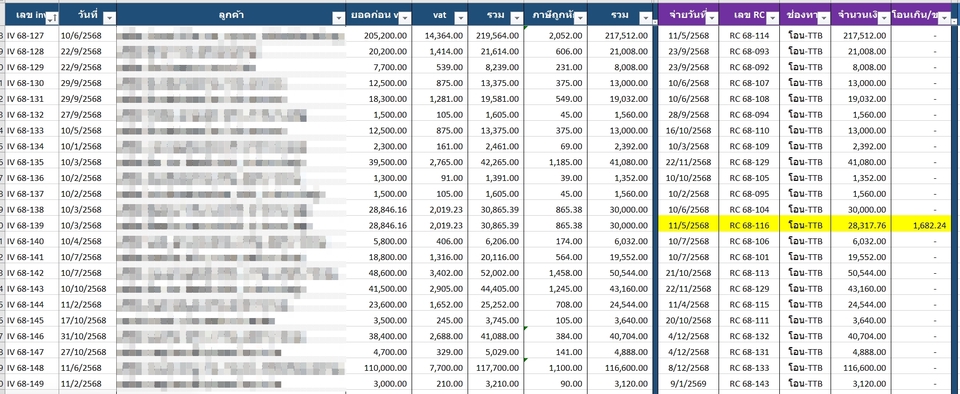960x394 pixels.
Task: Open the vat column filter dropdown
Action: (x=460, y=18)
